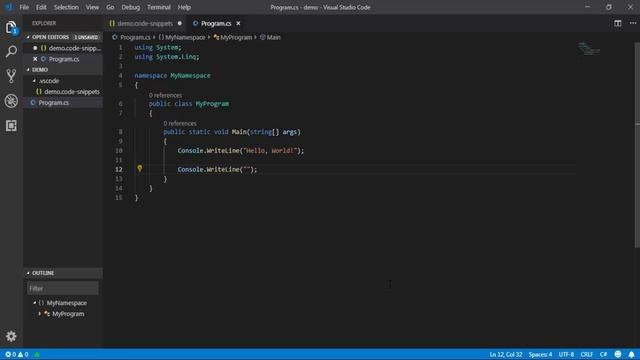Open the View menu
640x360 pixels.
pos(92,7)
